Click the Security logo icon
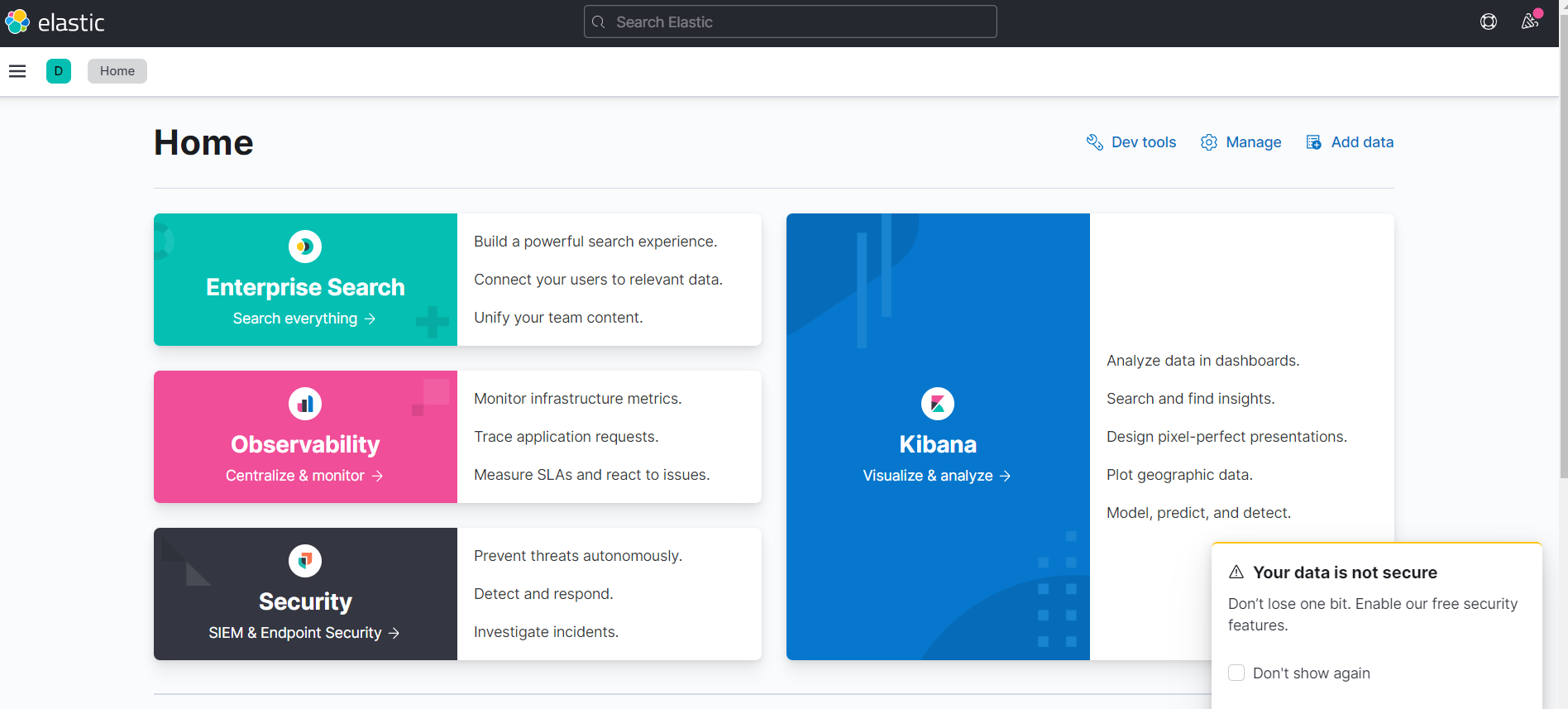 click(x=305, y=561)
